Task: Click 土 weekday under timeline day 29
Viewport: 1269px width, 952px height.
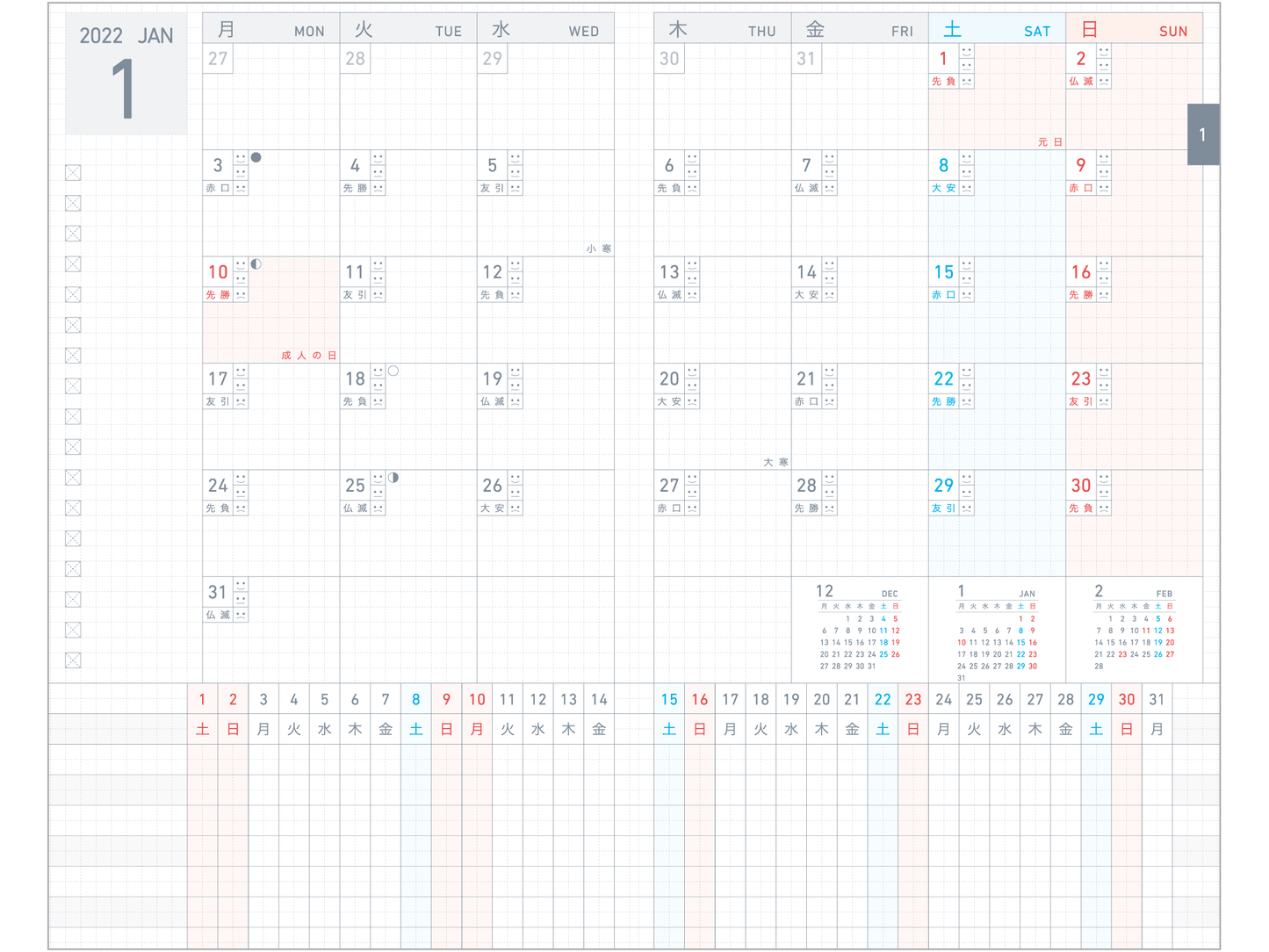Action: [x=1096, y=729]
